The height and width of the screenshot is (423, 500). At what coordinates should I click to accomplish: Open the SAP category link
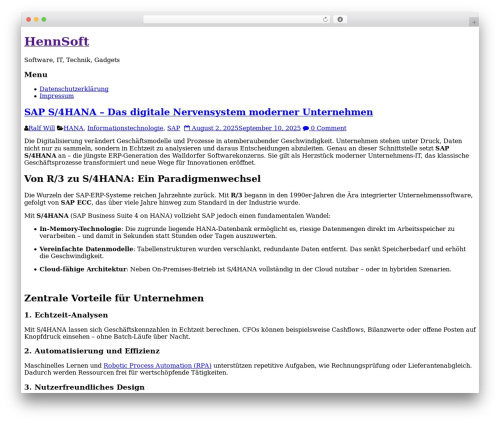pos(173,128)
